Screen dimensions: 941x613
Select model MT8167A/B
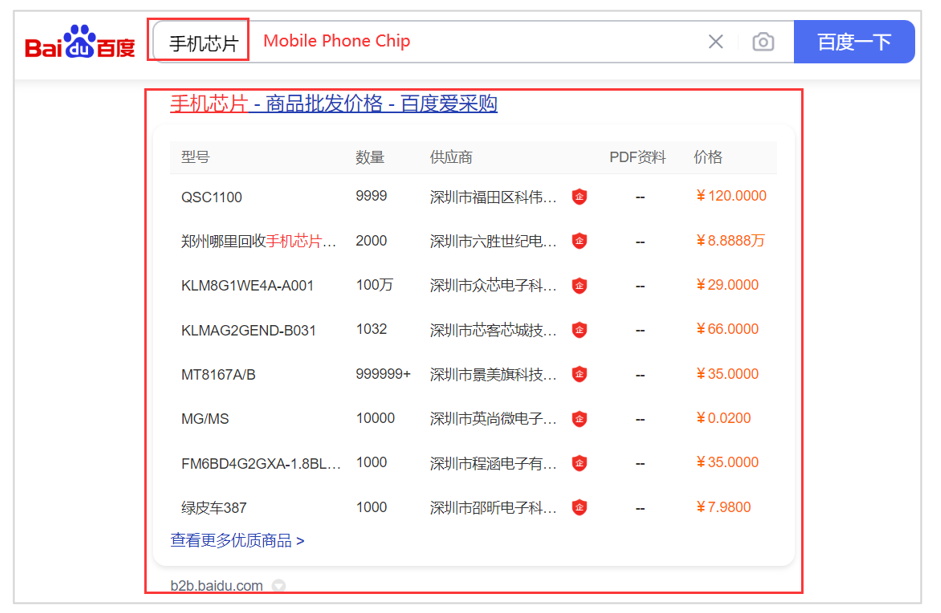[218, 375]
